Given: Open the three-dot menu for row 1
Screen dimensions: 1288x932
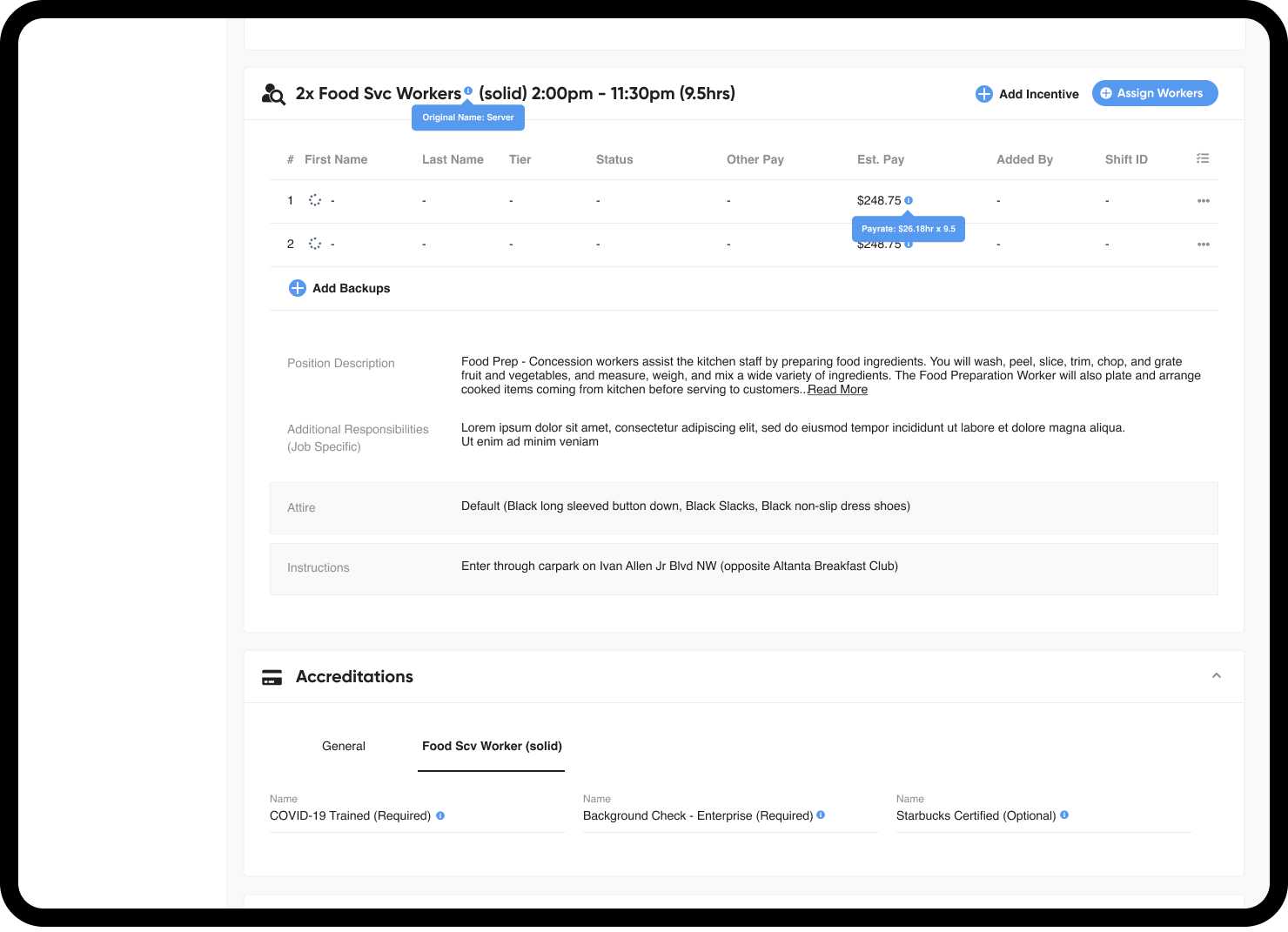Looking at the screenshot, I should coord(1204,201).
